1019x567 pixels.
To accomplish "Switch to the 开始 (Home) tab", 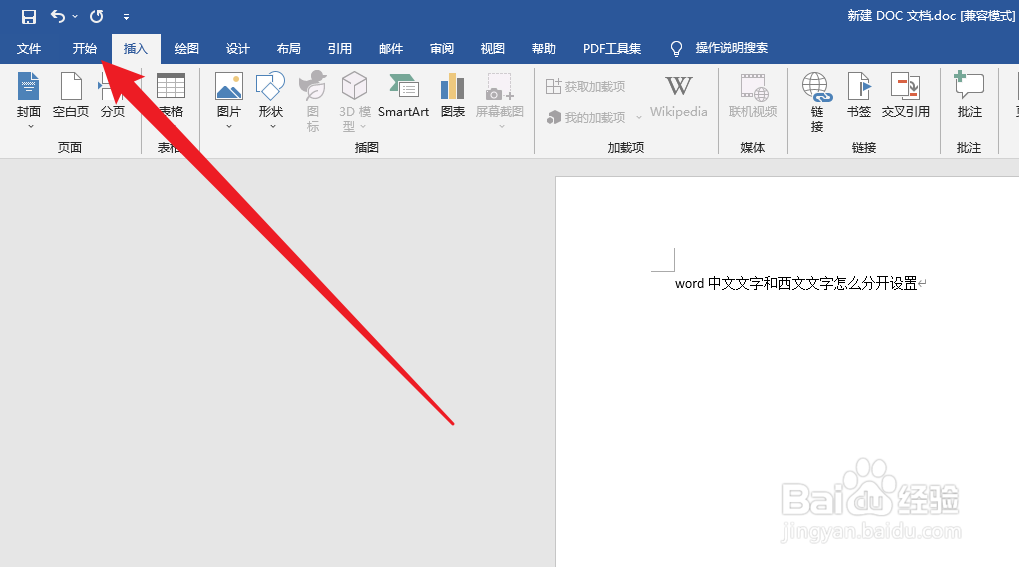I will (84, 49).
